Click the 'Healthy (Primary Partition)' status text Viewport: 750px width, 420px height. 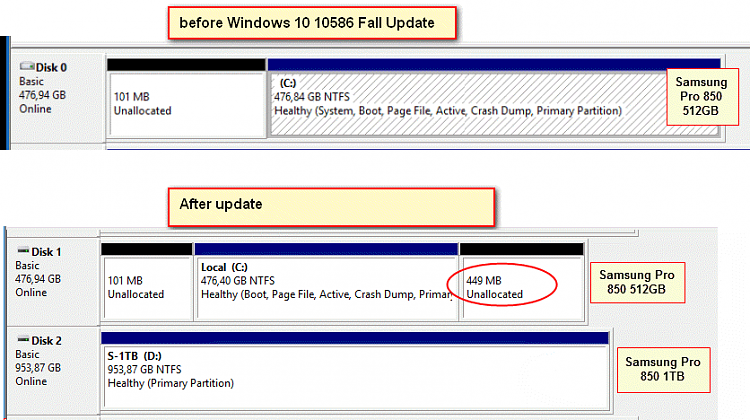click(171, 383)
